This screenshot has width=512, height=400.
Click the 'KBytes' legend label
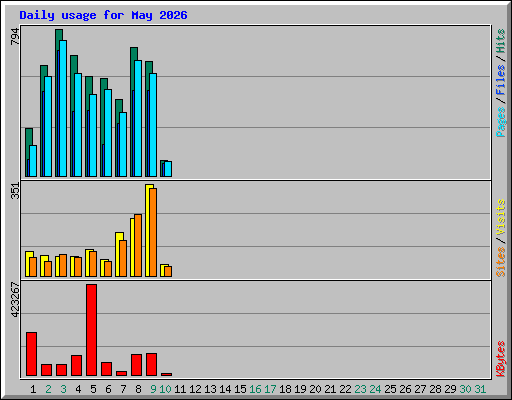[500, 359]
